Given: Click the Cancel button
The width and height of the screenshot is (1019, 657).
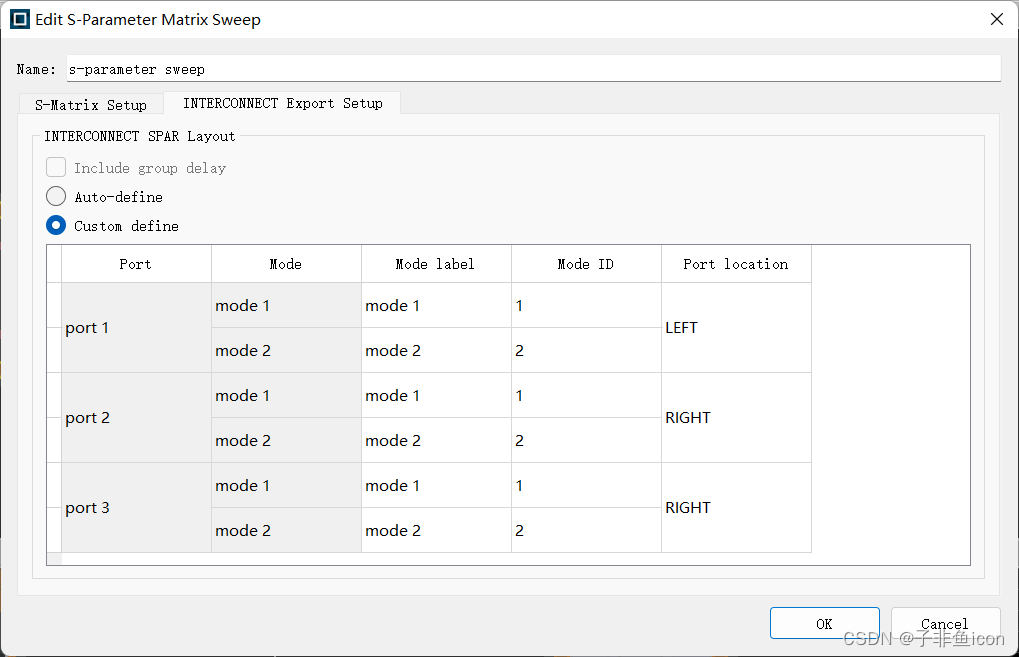Looking at the screenshot, I should [944, 623].
